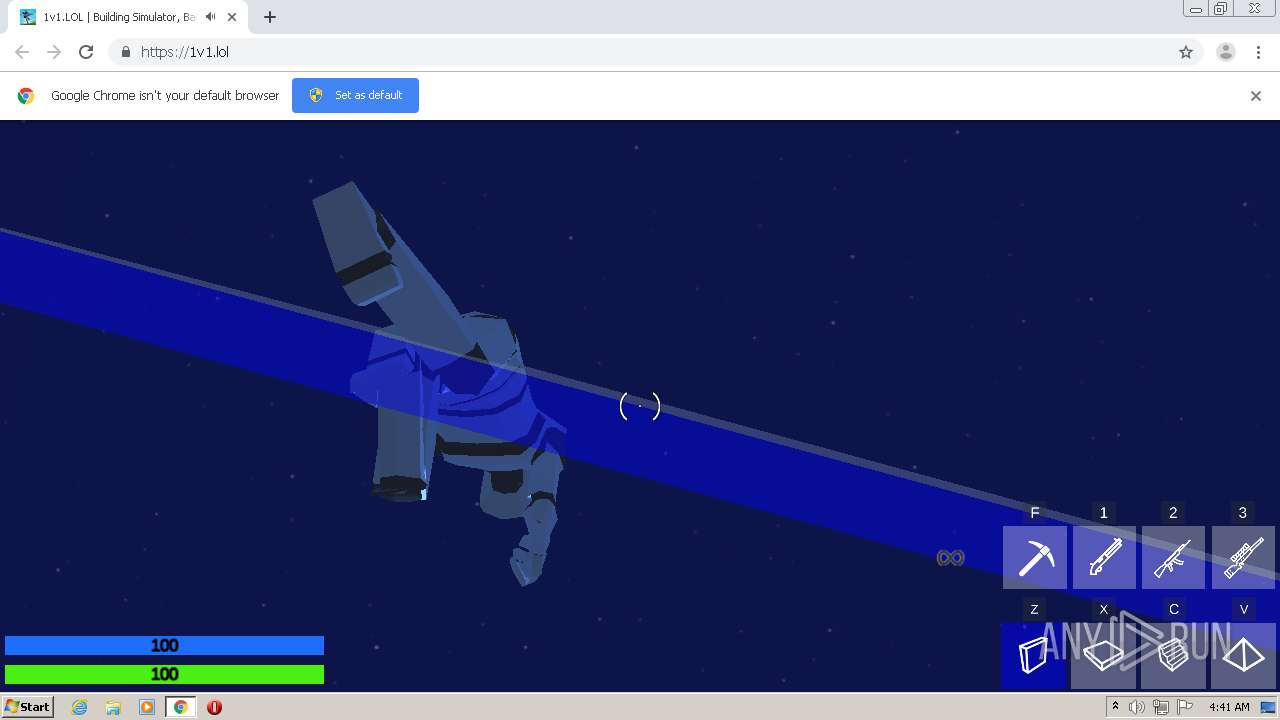
Task: Open the red antivirus taskbar icon
Action: click(x=214, y=707)
